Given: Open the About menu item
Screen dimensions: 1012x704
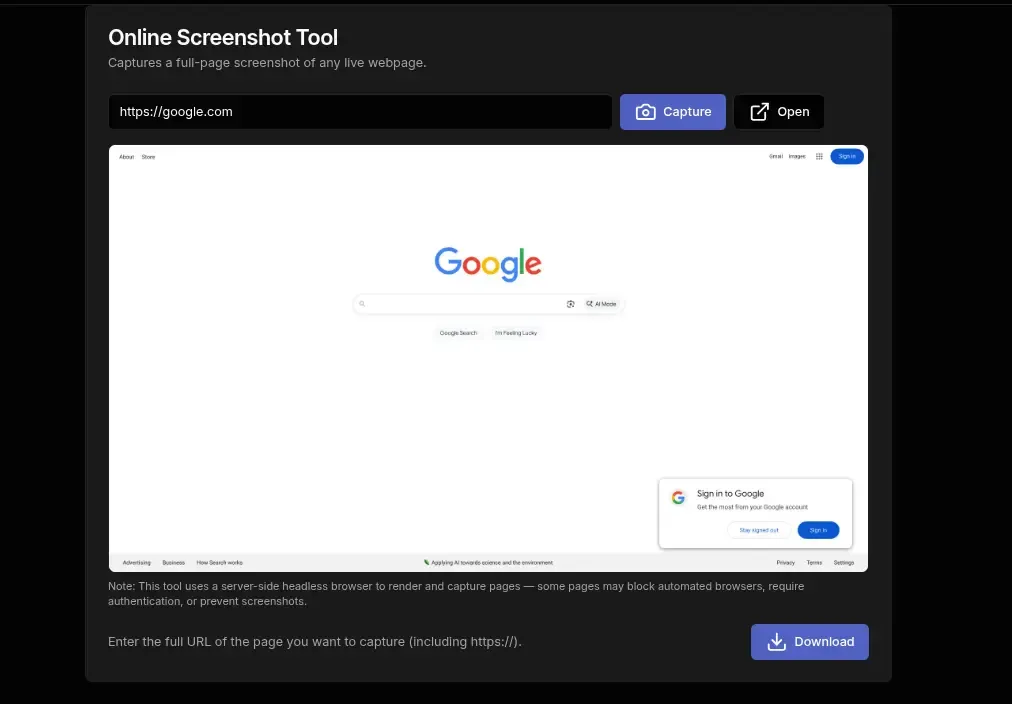Looking at the screenshot, I should tap(127, 156).
